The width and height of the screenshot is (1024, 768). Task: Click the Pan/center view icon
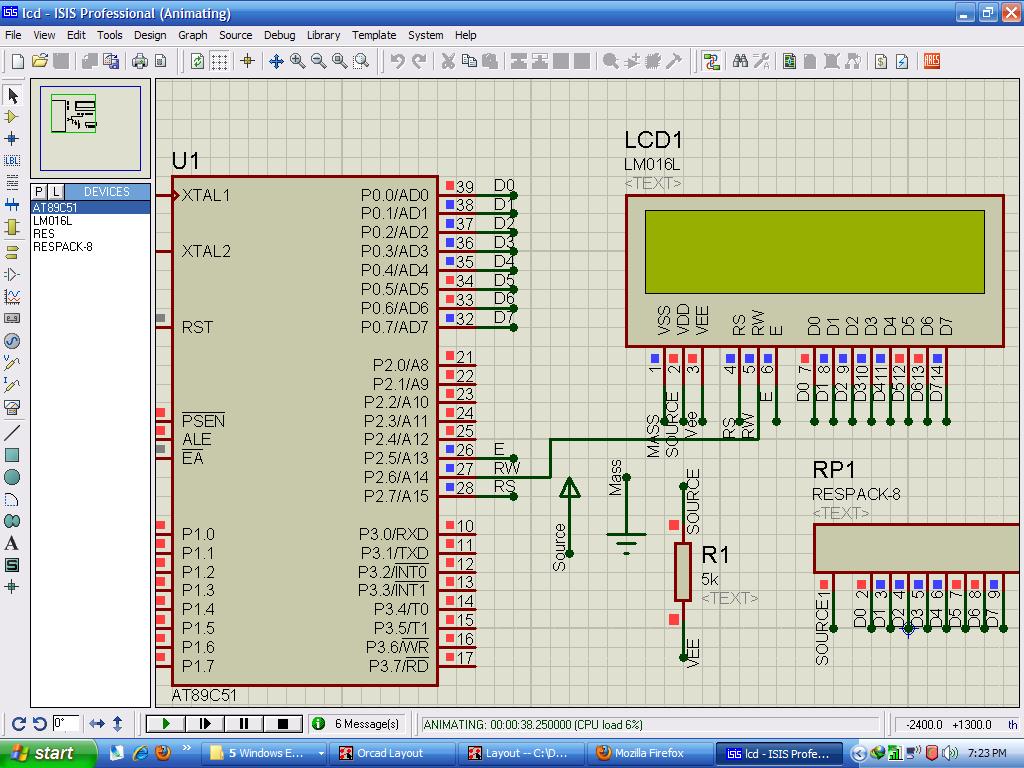276,61
